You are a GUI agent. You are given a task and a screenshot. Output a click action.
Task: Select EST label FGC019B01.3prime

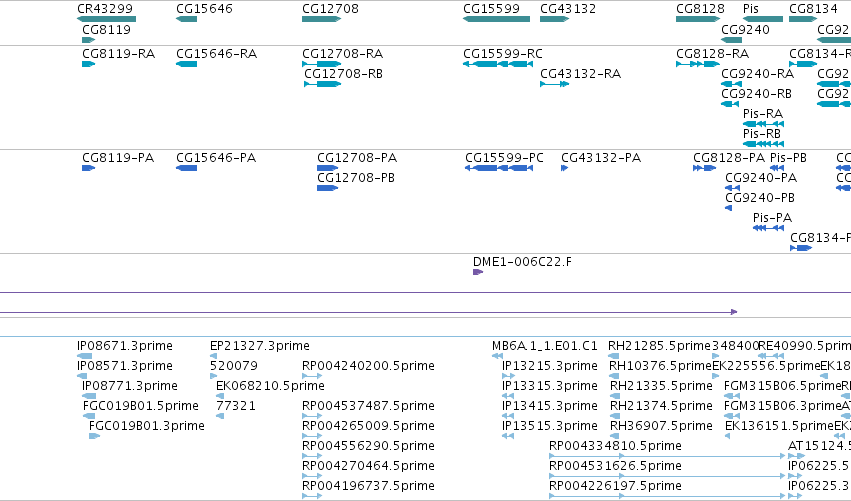[x=147, y=427]
